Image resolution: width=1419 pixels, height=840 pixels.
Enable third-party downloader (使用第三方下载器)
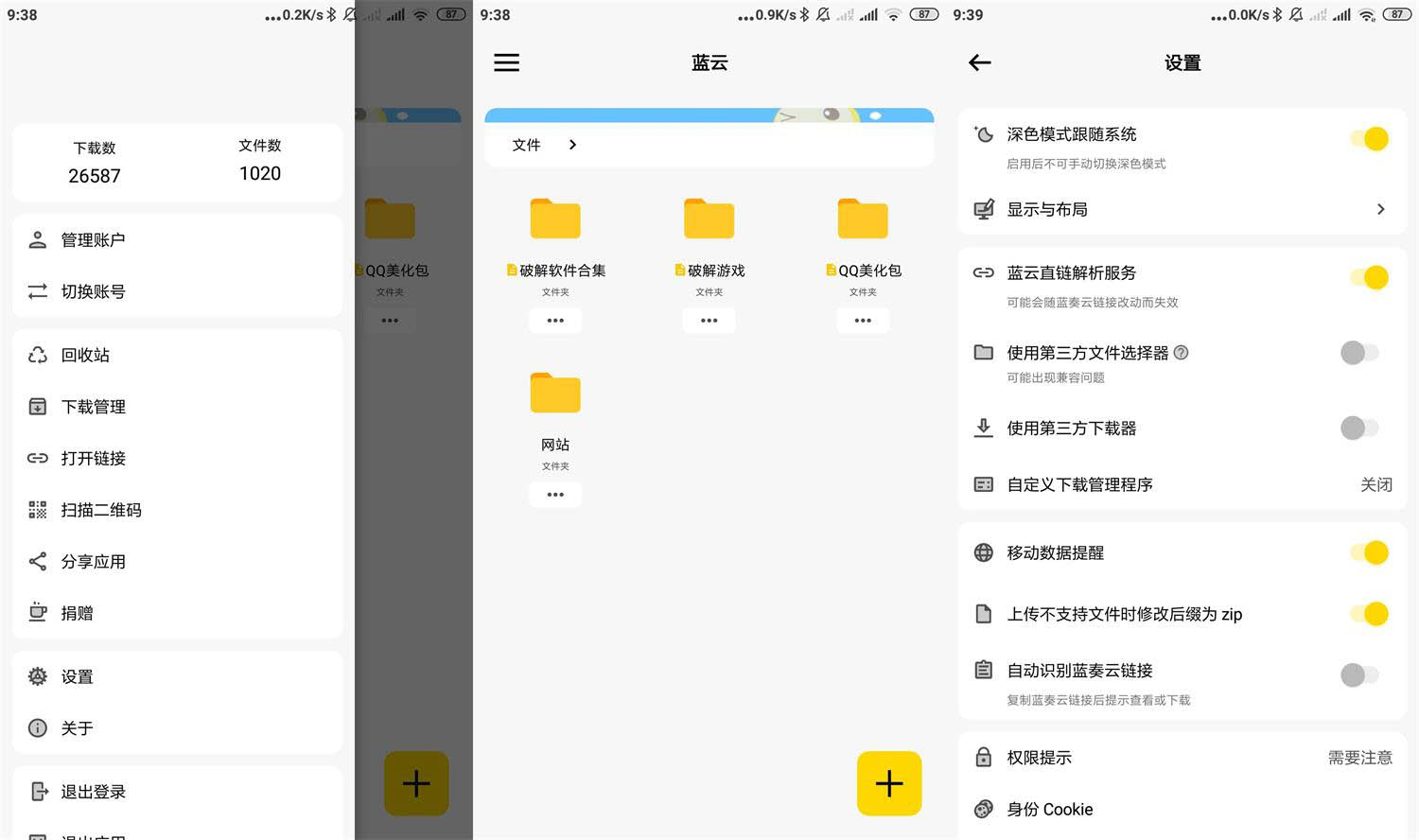[x=1359, y=428]
